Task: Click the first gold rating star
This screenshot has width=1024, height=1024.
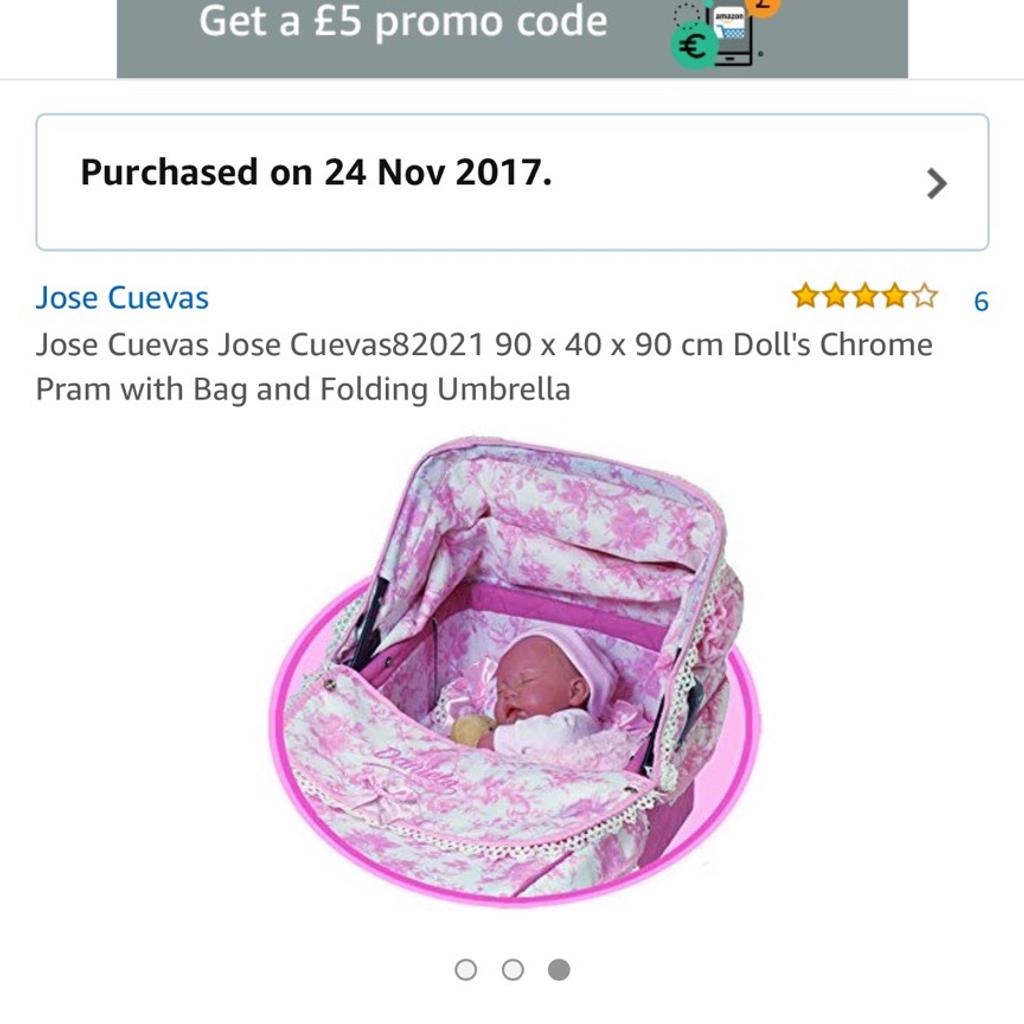Action: coord(805,296)
